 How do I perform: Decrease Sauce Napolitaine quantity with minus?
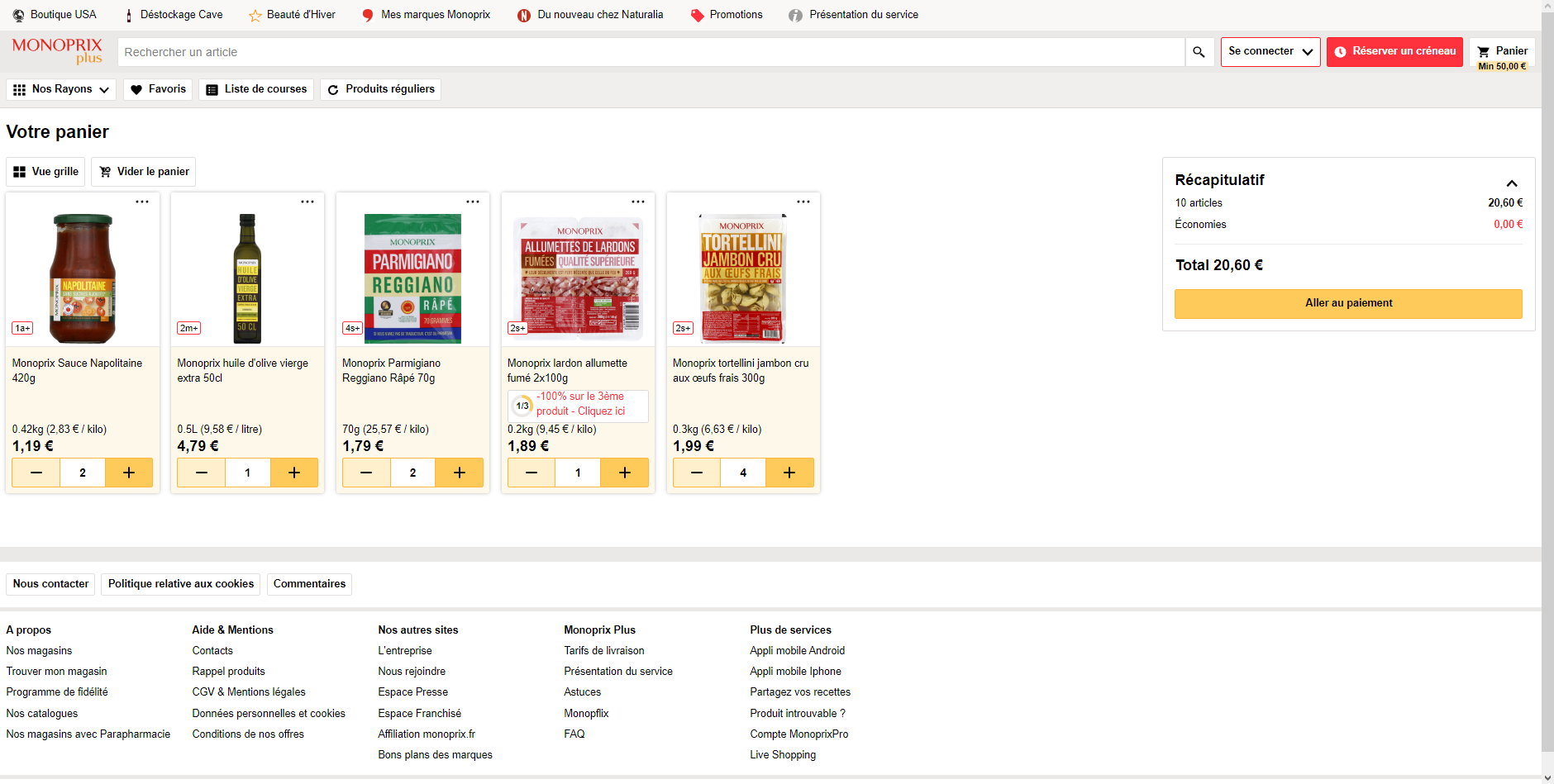(36, 473)
